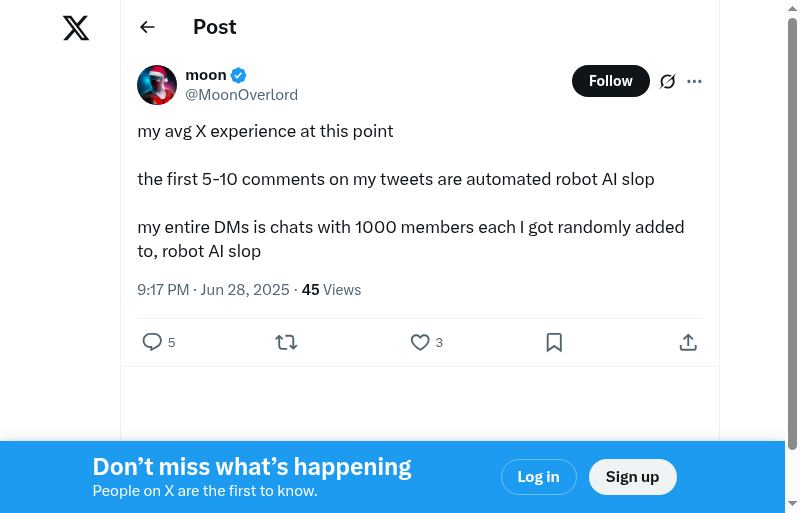
Task: Click the 45 Views count
Action: 331,290
